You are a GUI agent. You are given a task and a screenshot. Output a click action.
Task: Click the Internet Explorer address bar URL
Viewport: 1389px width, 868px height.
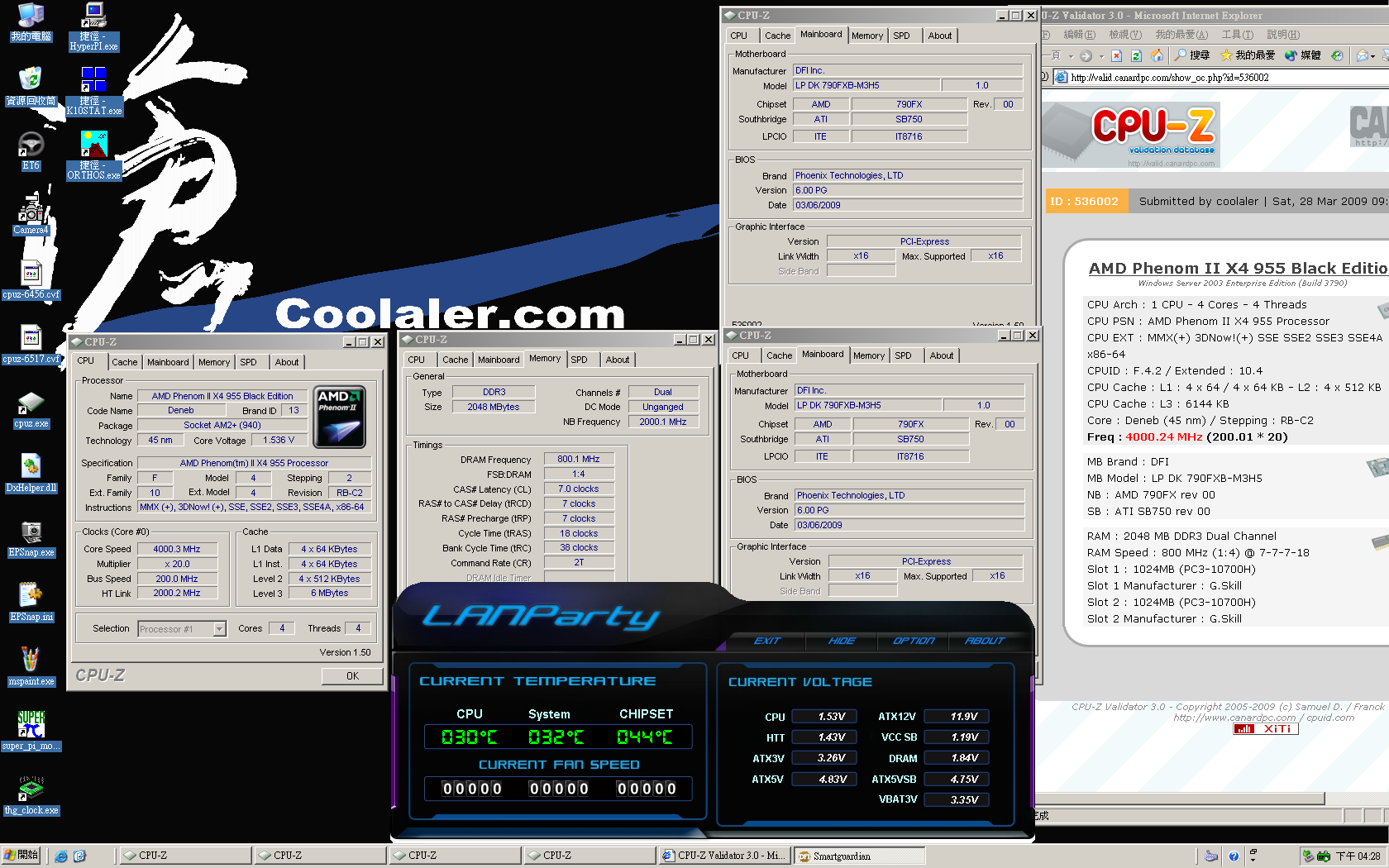pyautogui.click(x=1169, y=77)
